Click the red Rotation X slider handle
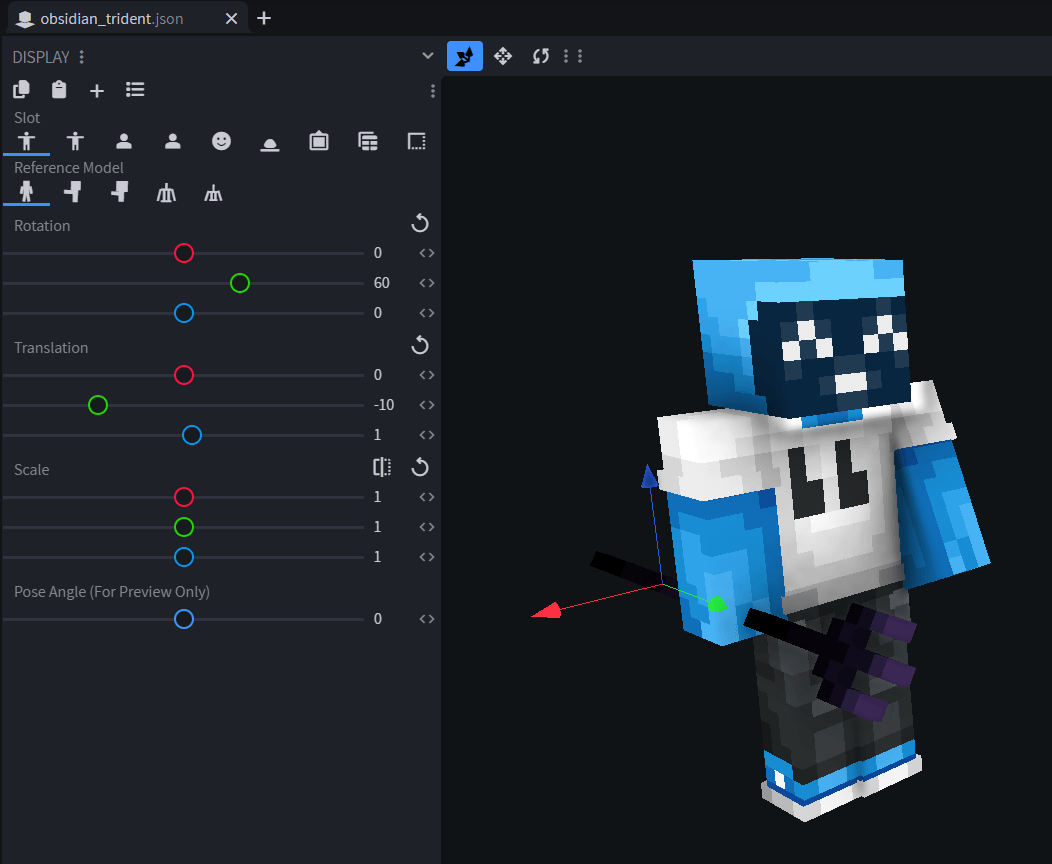Image resolution: width=1052 pixels, height=864 pixels. click(x=184, y=253)
